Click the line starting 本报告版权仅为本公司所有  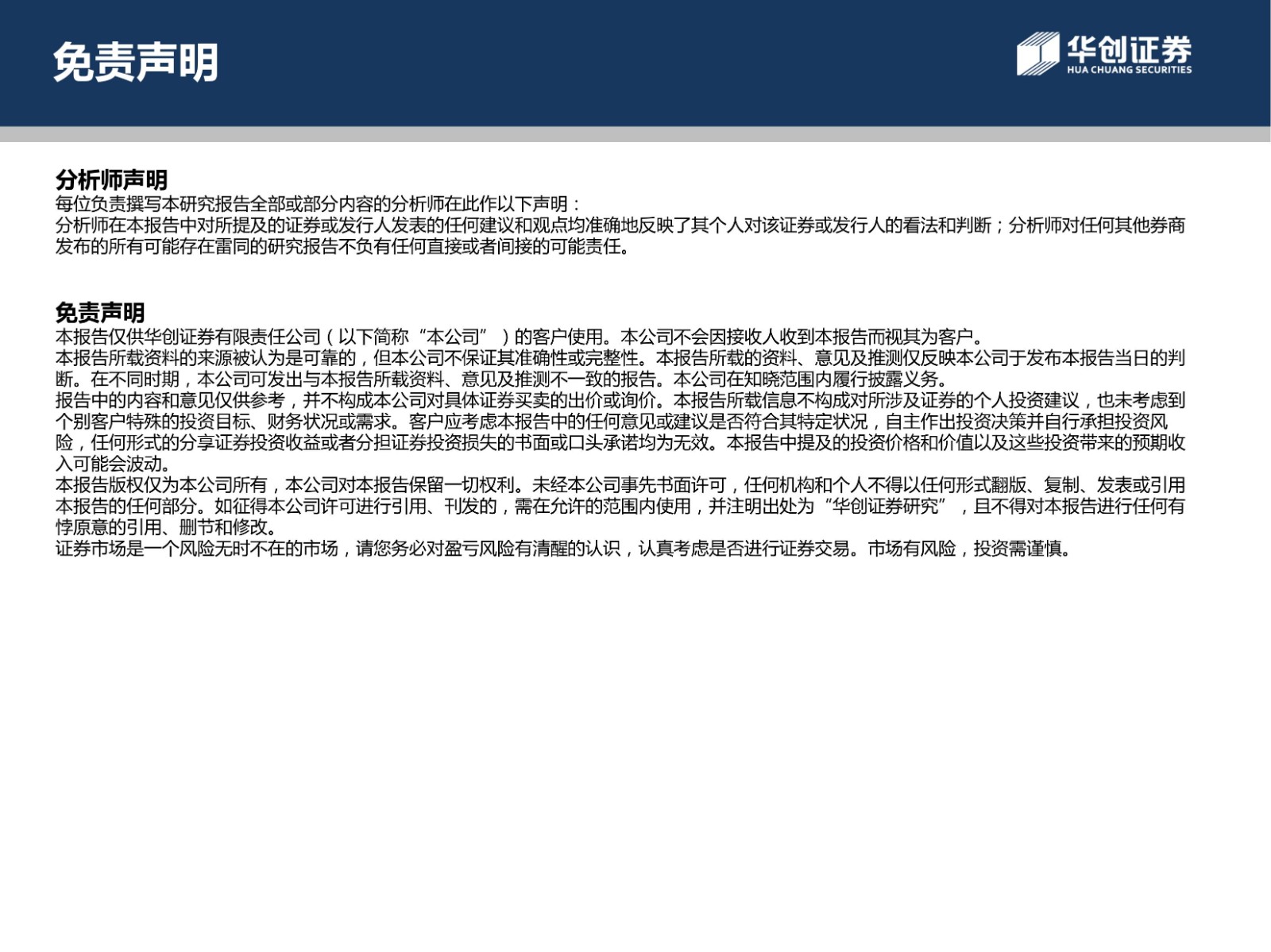pos(620,485)
